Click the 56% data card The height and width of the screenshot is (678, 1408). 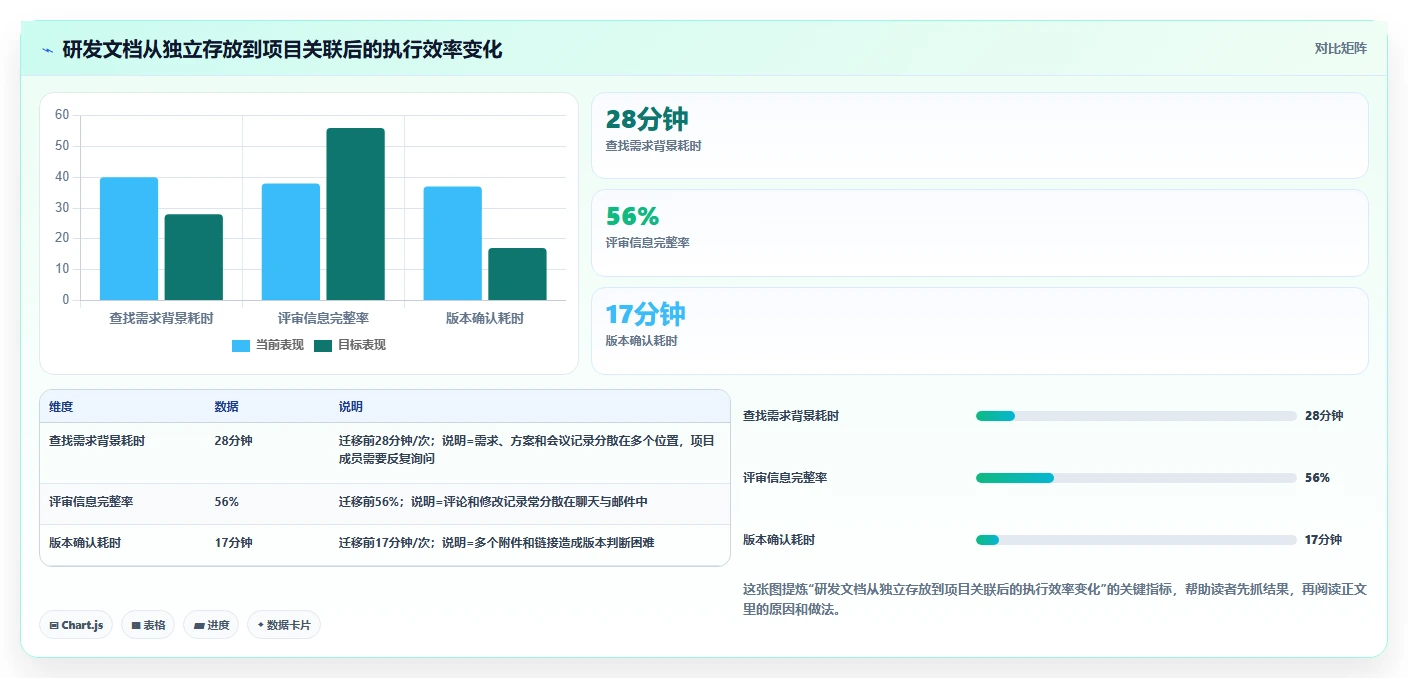(x=980, y=233)
